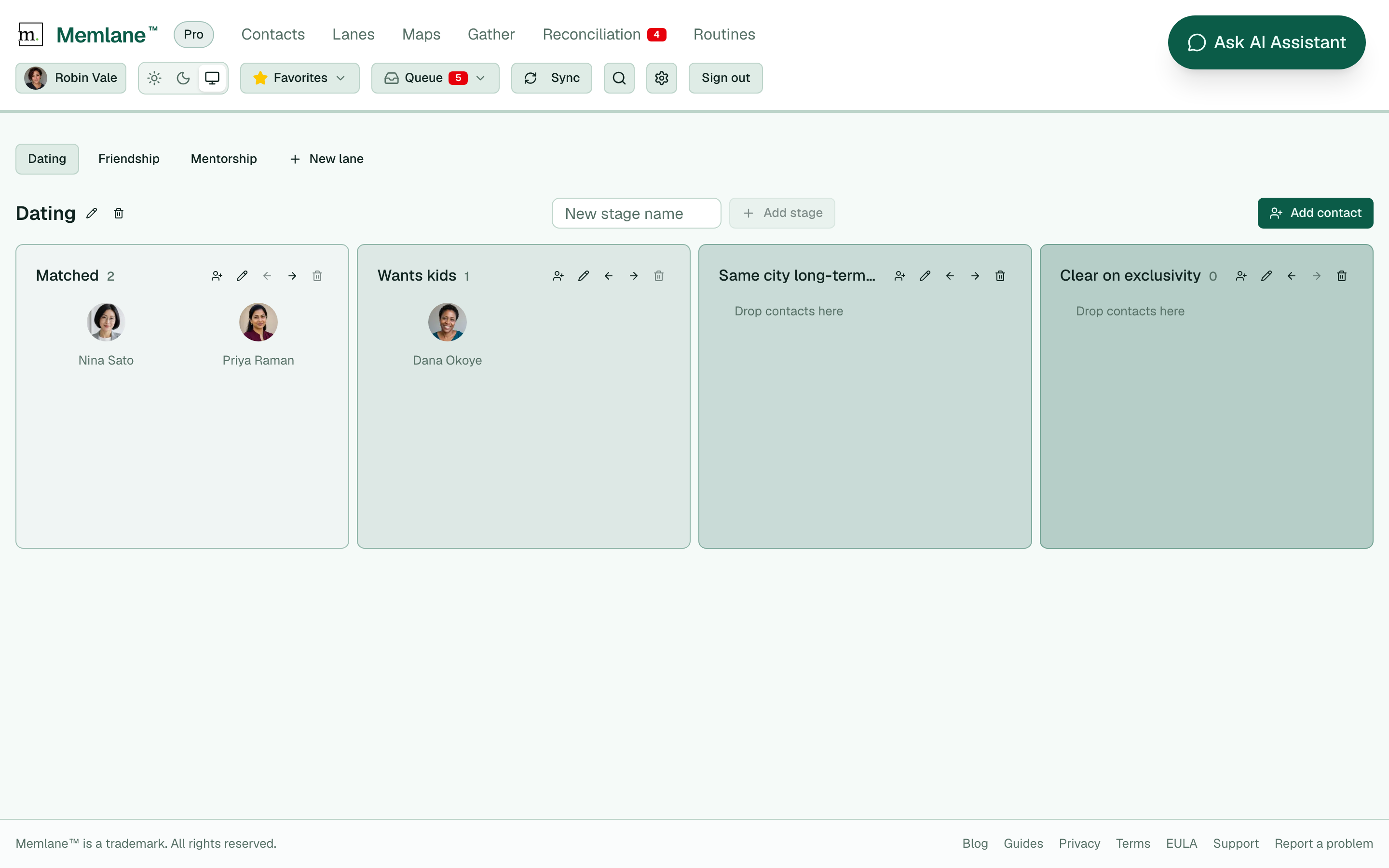Sign out of the account

(x=725, y=78)
